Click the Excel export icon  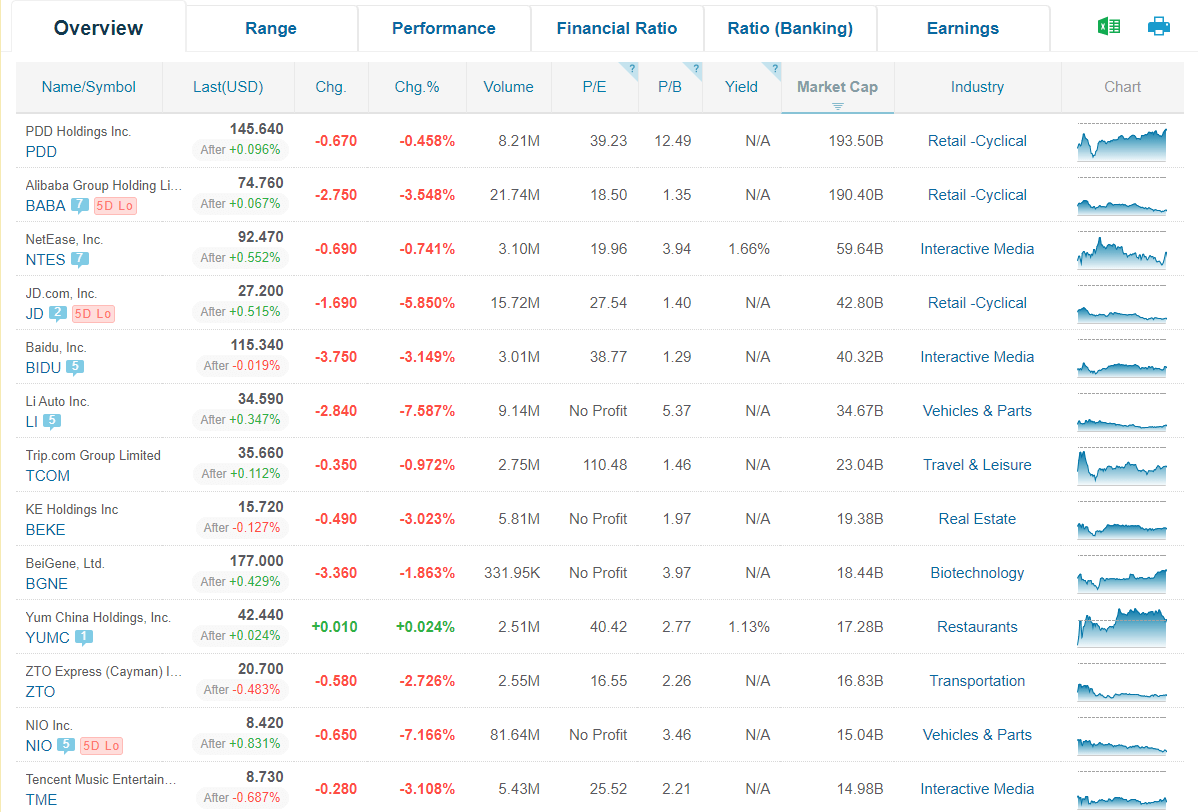coord(1109,27)
